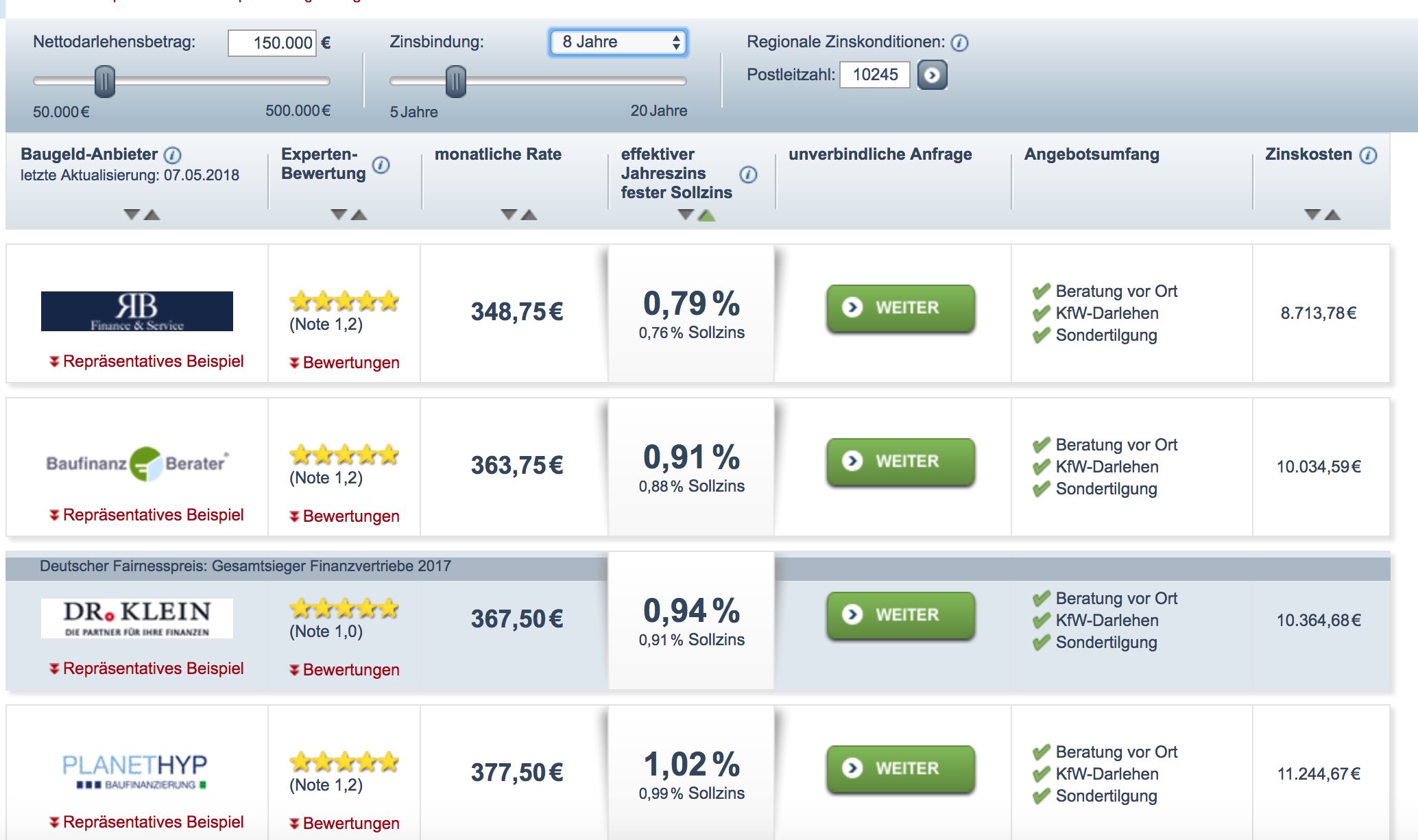The width and height of the screenshot is (1418, 840).
Task: Click star rating of RB Finance
Action: click(x=344, y=300)
